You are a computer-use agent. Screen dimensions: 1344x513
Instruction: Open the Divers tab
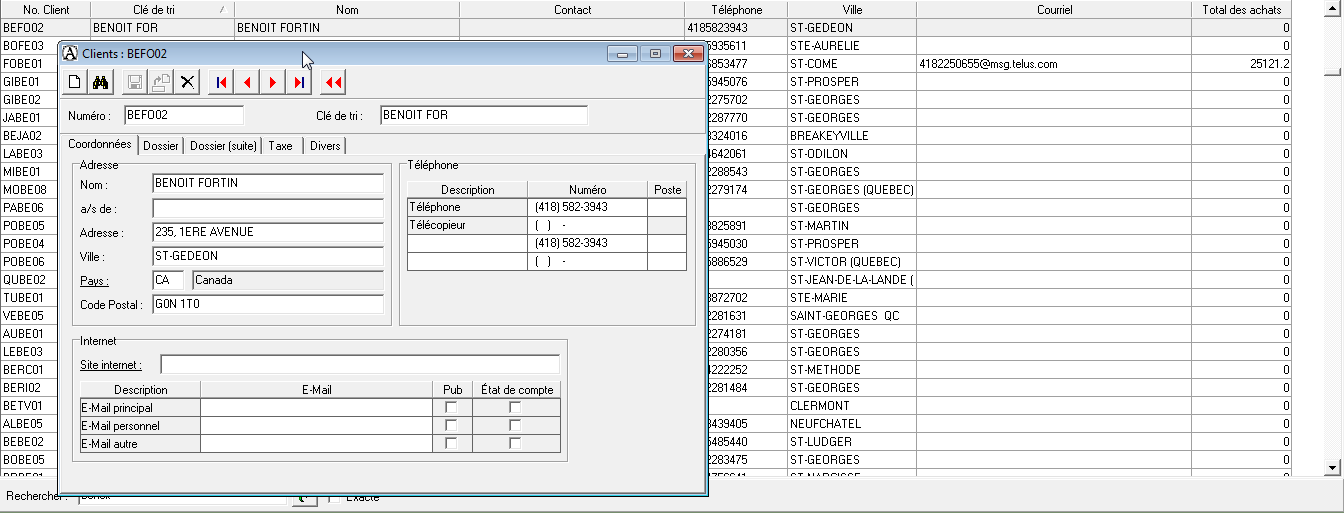coord(325,146)
